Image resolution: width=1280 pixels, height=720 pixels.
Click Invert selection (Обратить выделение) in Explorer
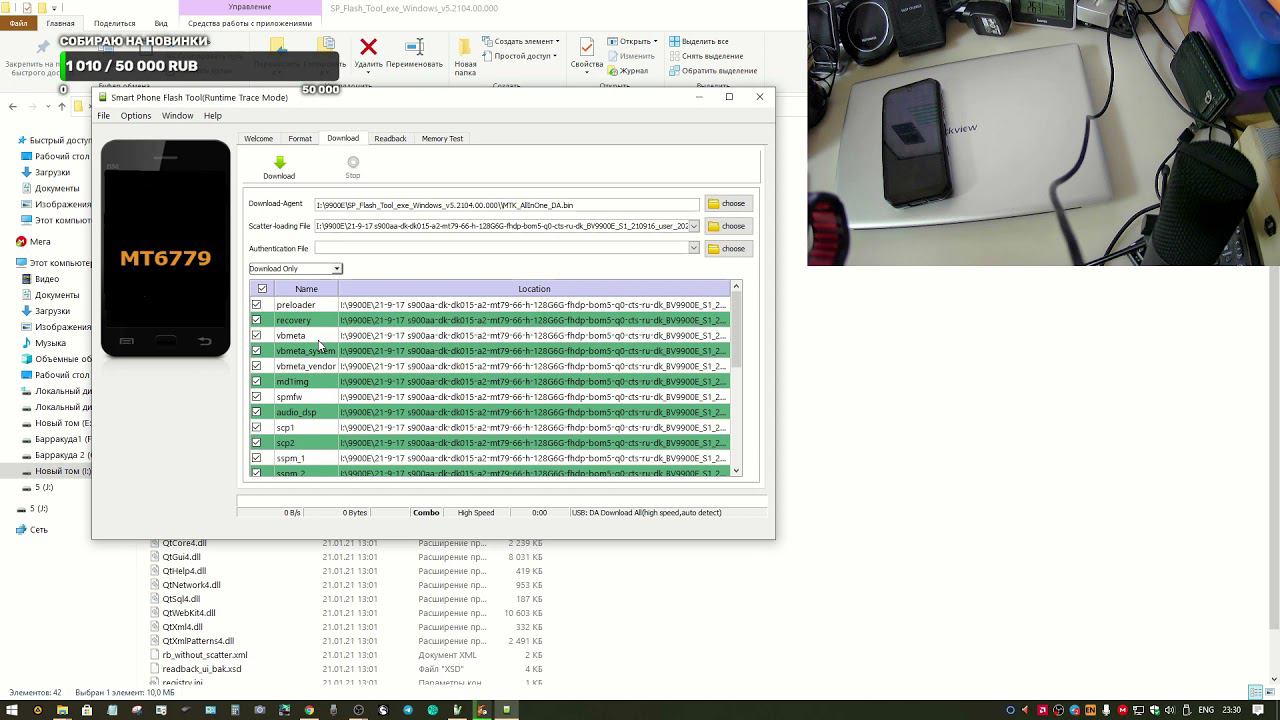712,71
